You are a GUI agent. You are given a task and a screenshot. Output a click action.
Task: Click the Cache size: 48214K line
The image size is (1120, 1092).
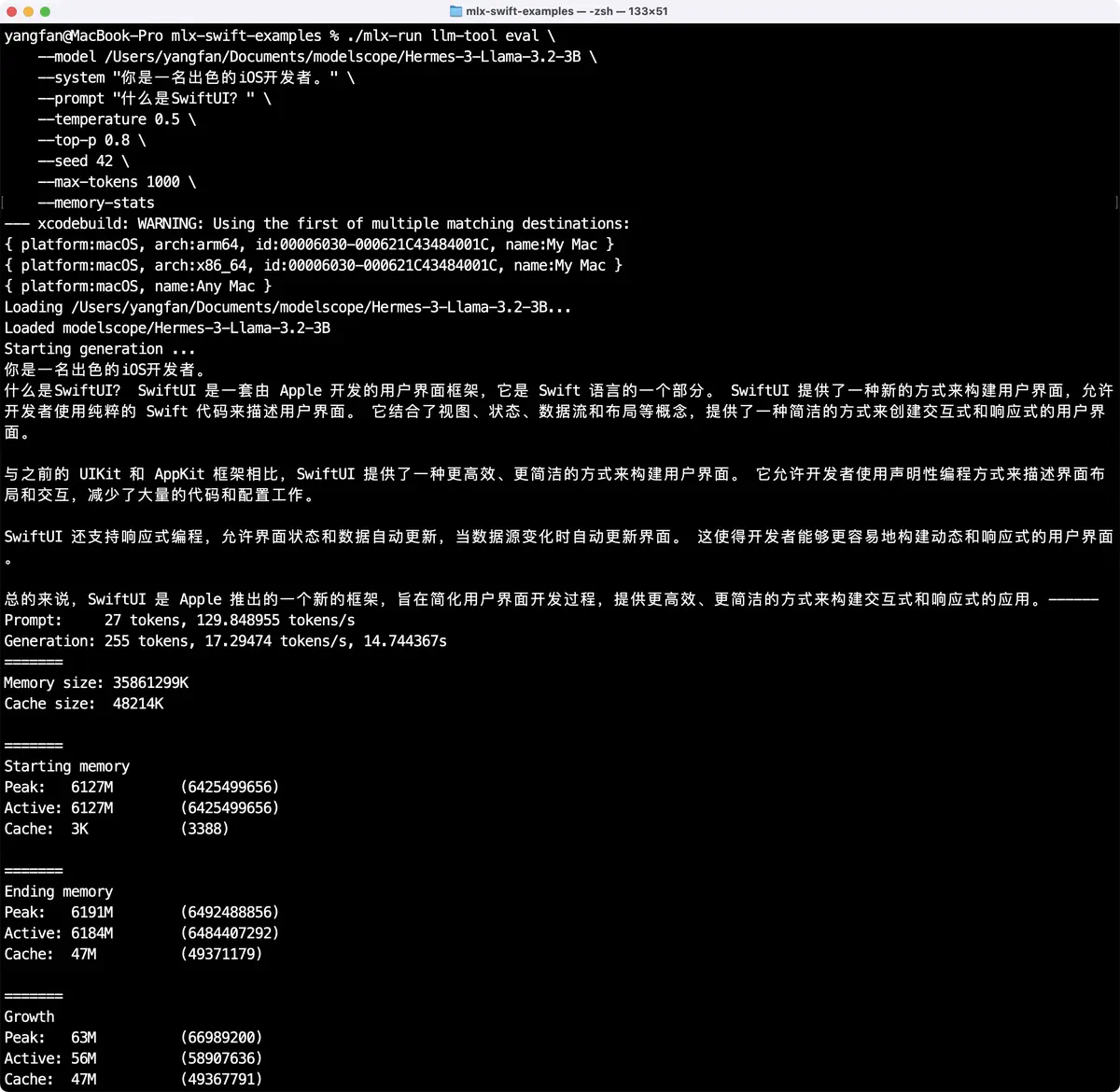[x=84, y=704]
